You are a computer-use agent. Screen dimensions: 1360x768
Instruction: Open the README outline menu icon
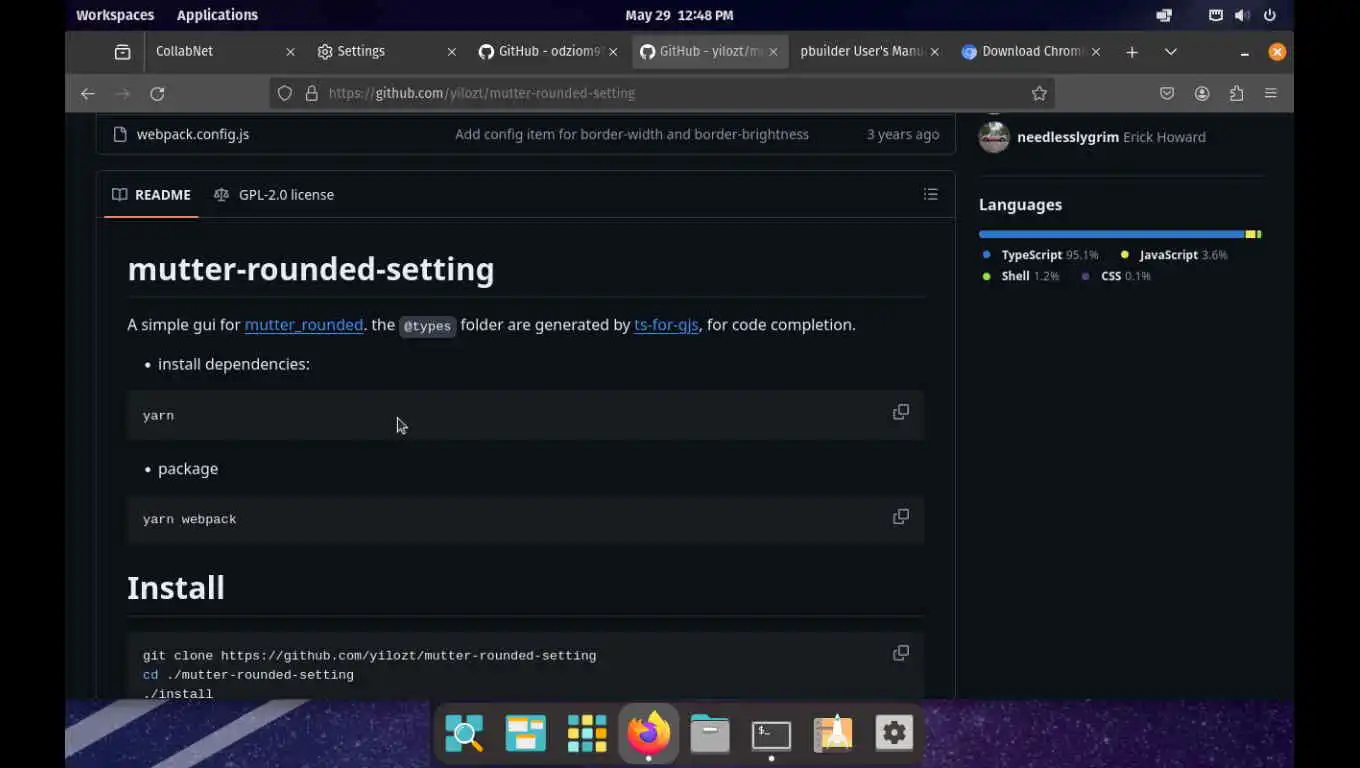(x=931, y=194)
